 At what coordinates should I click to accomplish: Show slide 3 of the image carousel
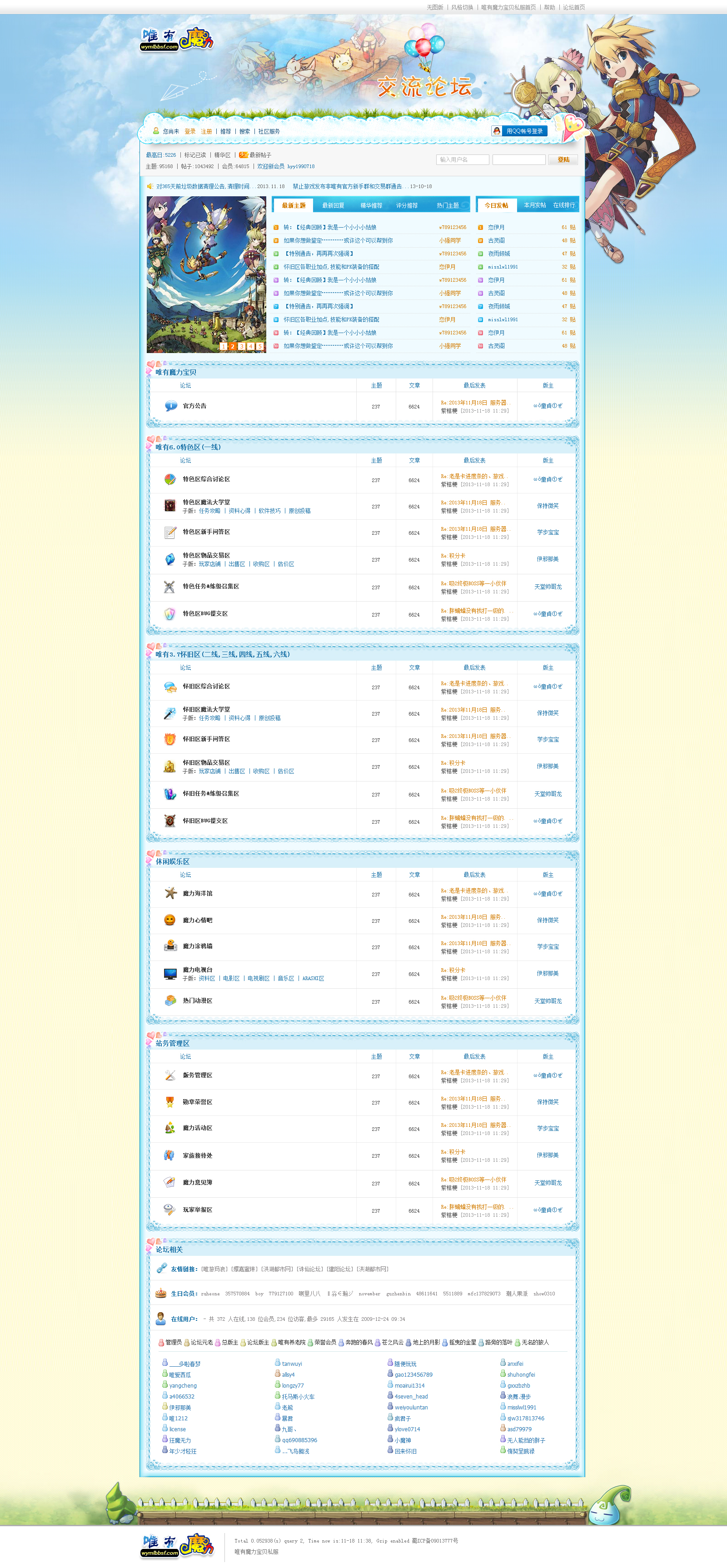tap(242, 346)
